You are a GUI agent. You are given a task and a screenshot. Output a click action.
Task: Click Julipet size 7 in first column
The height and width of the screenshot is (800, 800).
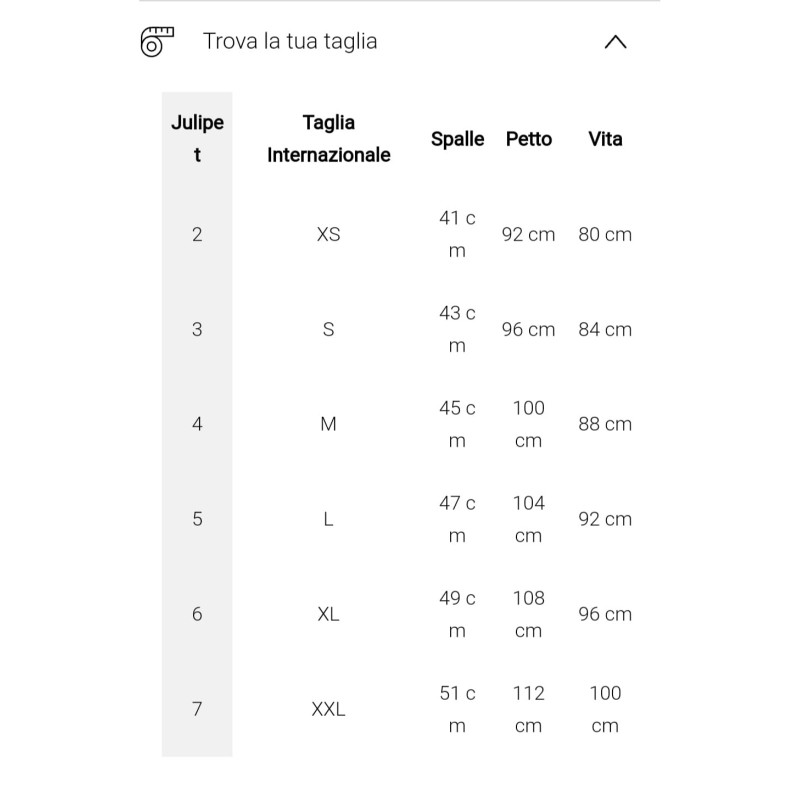(x=197, y=709)
